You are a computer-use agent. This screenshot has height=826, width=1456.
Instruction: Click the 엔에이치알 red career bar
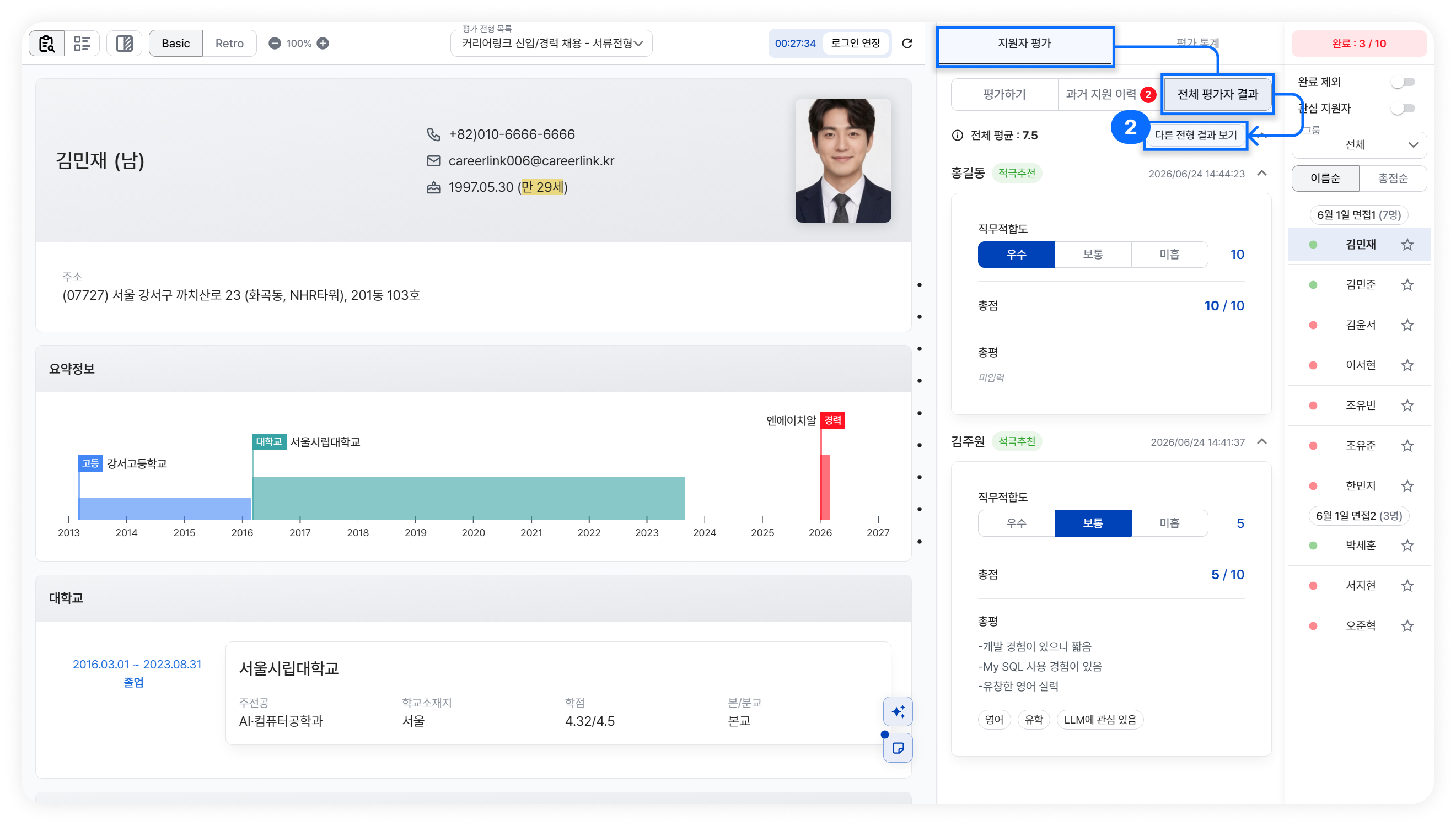click(x=825, y=487)
